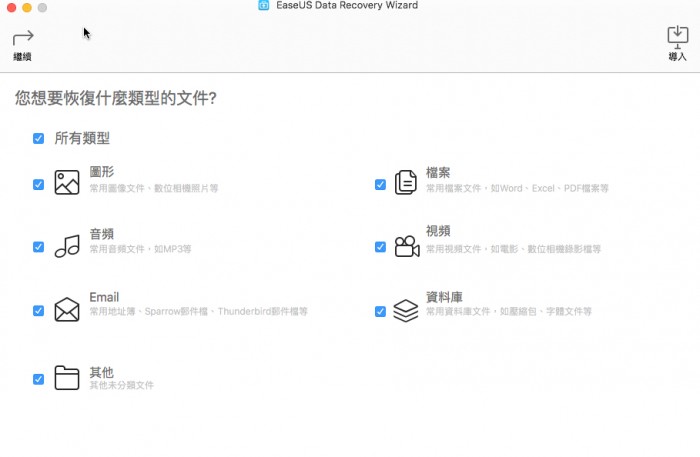The image size is (700, 457).
Task: Click the 您想要恢復什麼類型的文件? heading
Action: pos(116,98)
